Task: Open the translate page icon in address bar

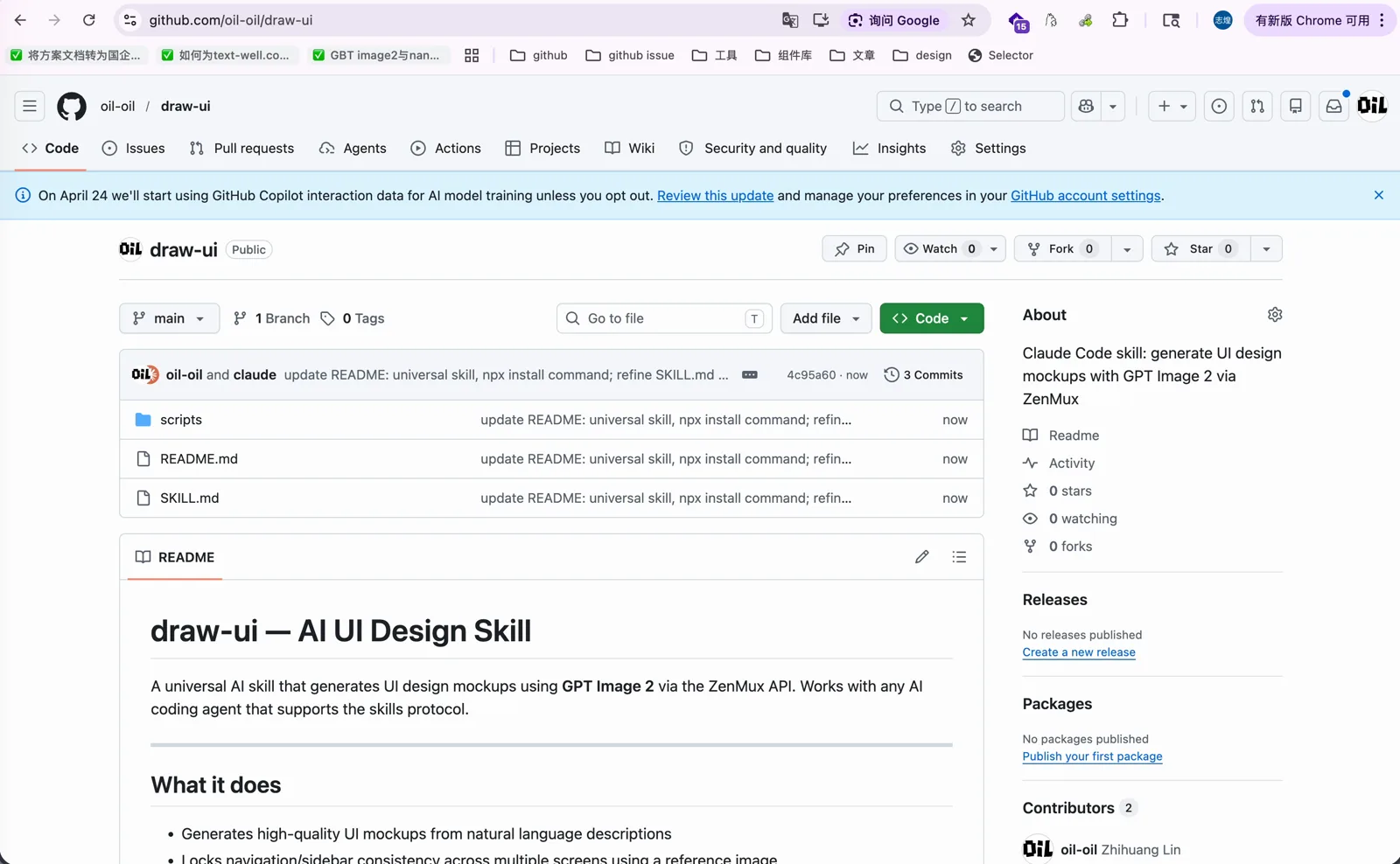Action: [790, 20]
